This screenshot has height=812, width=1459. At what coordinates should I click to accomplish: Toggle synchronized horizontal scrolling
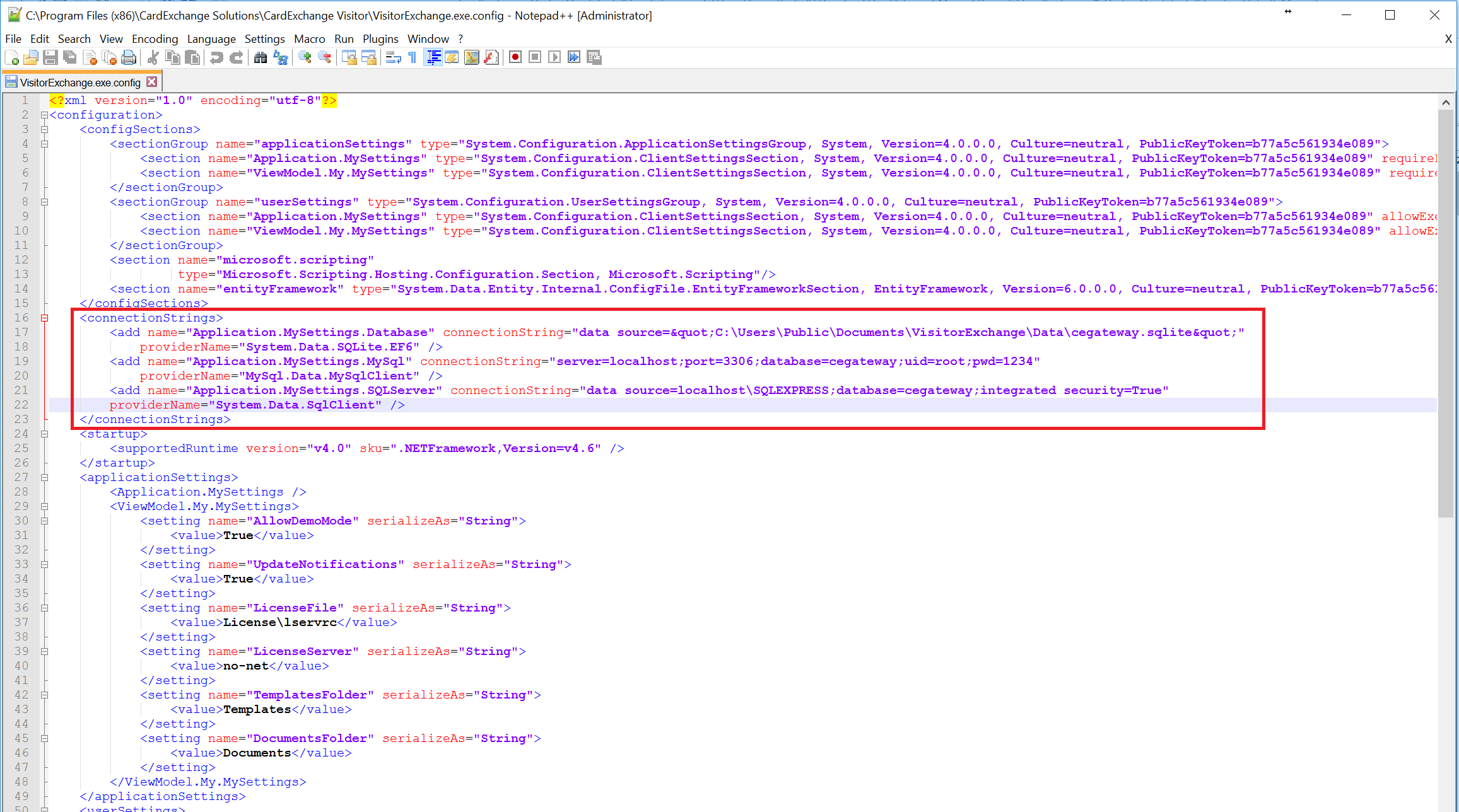pos(368,58)
